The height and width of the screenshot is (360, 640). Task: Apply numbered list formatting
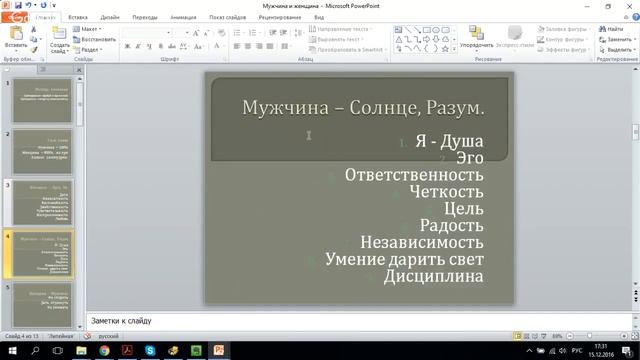coord(253,33)
